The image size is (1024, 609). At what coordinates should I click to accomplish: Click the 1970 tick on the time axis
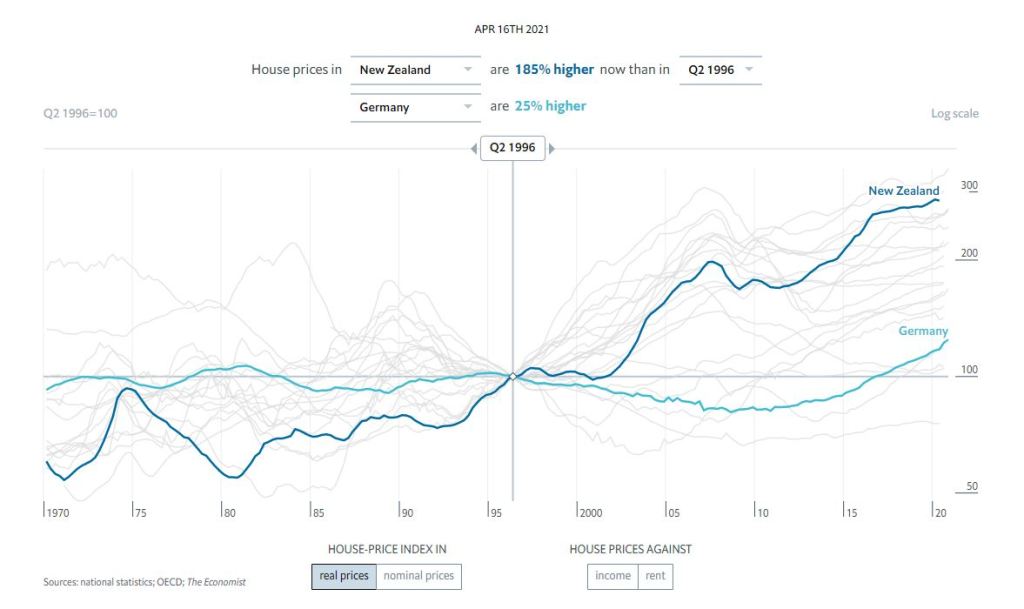pos(58,512)
